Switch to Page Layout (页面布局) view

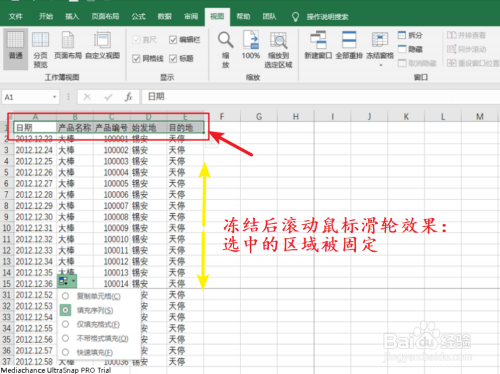[68, 45]
